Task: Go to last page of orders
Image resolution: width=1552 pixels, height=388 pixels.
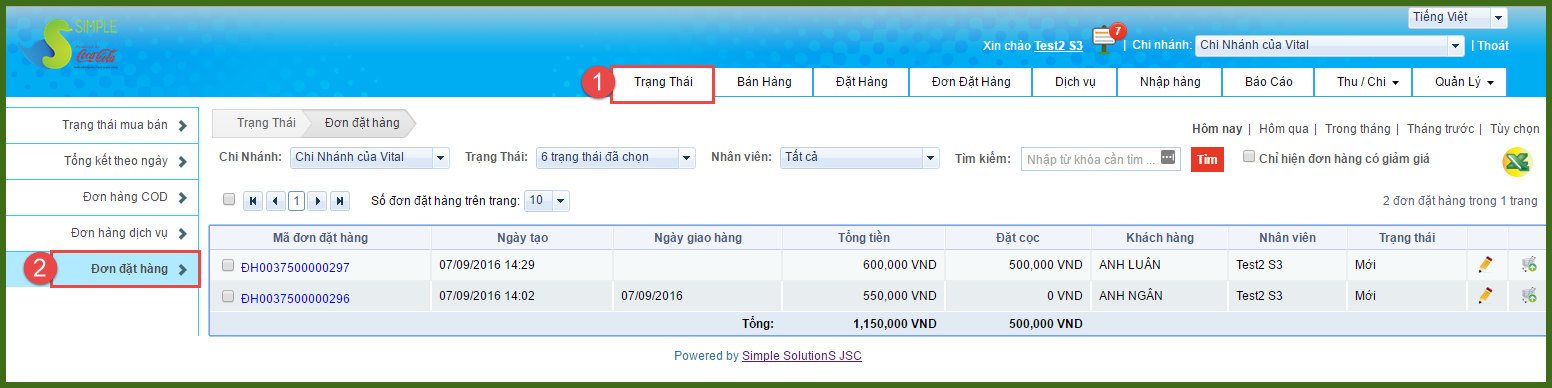Action: pos(340,201)
